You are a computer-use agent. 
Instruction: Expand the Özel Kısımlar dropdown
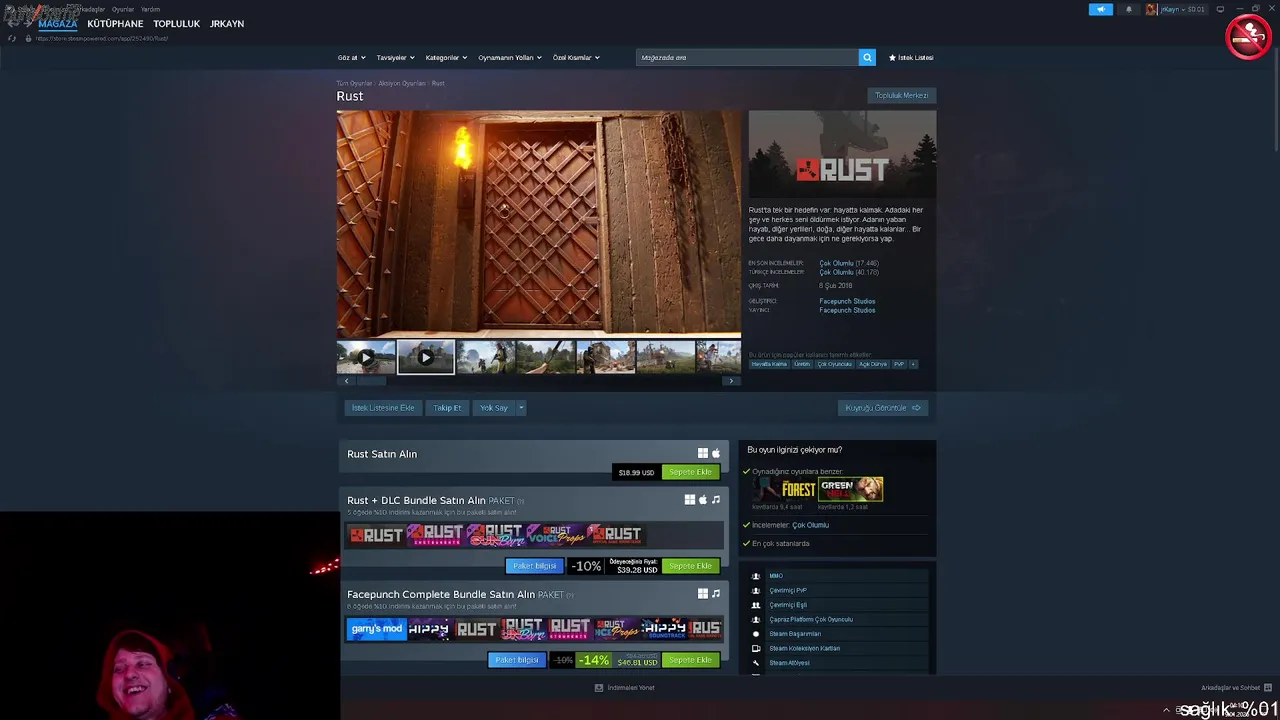pos(576,58)
